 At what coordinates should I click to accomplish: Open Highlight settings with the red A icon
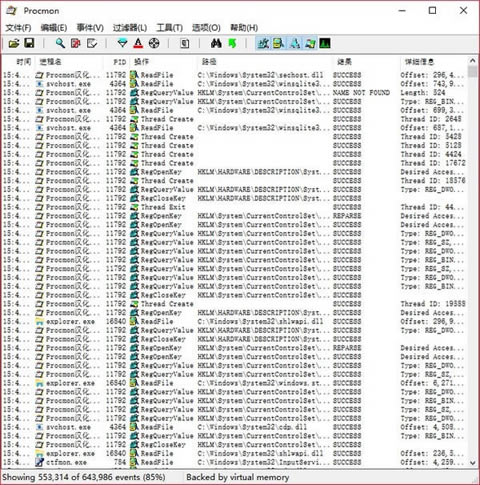click(x=138, y=43)
